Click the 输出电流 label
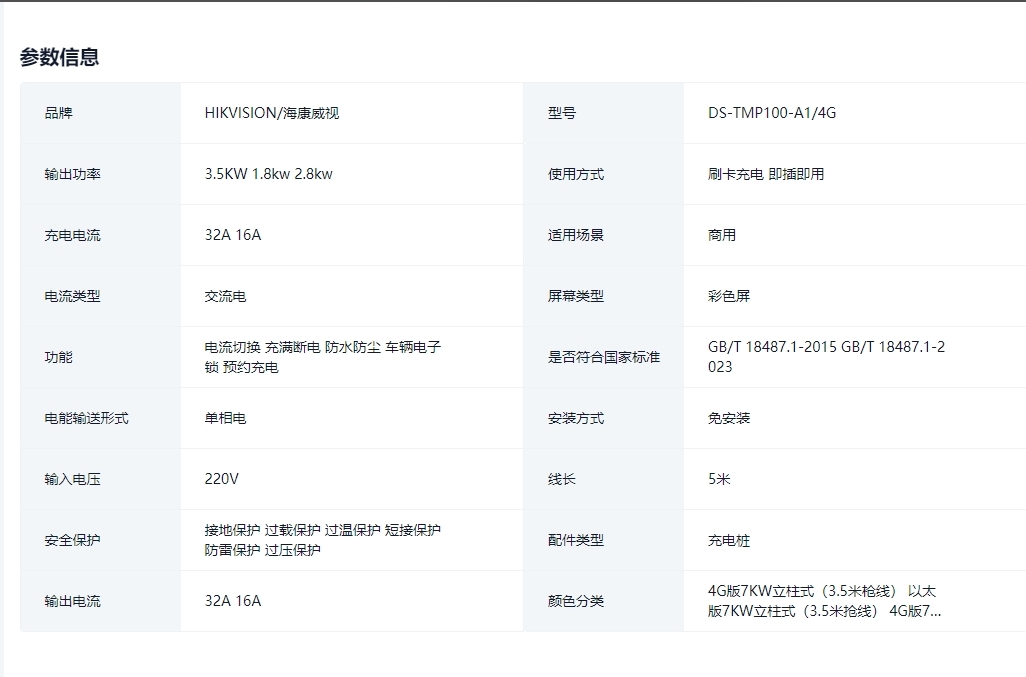 coord(73,601)
